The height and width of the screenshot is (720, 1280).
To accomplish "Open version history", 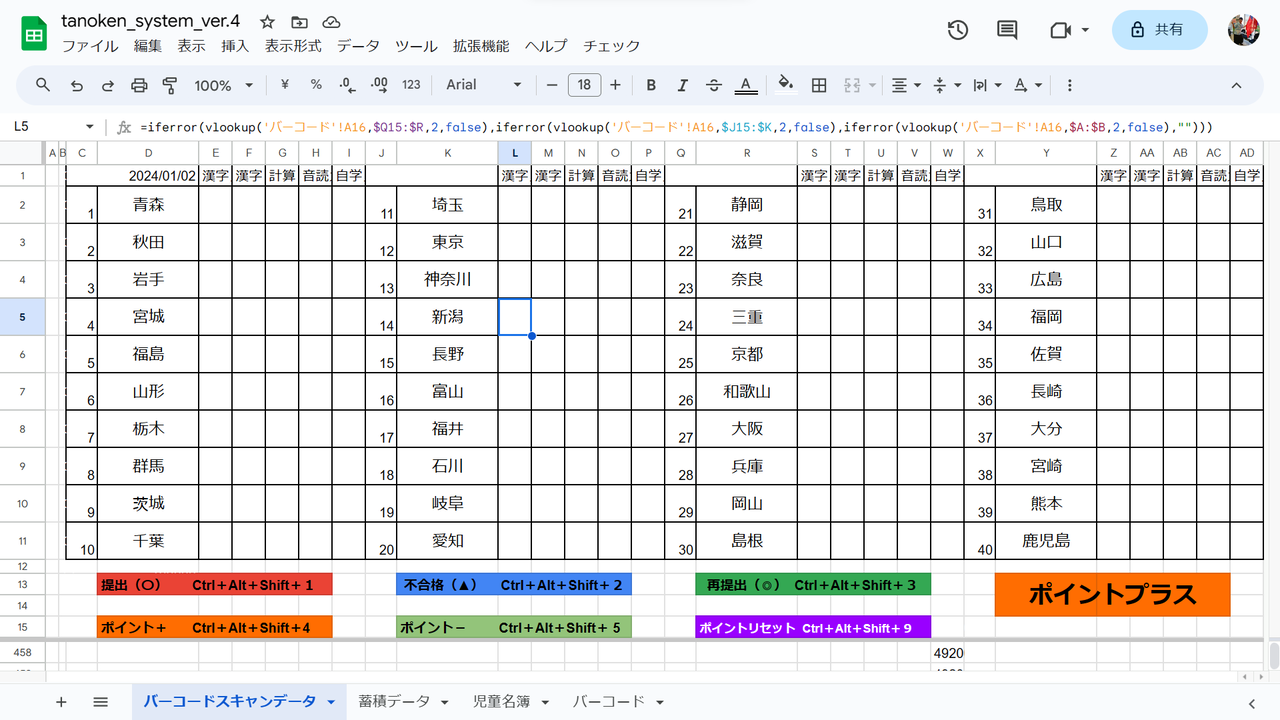I will tap(957, 30).
